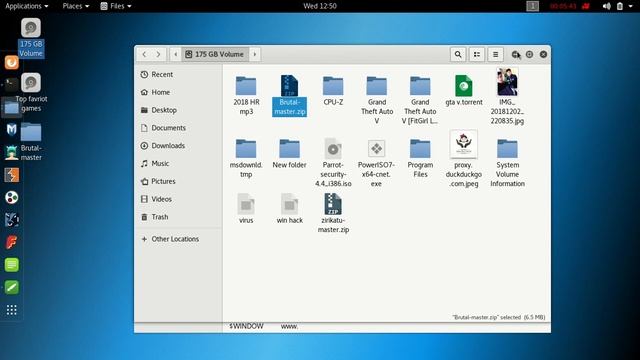Open Videos in the sidebar

click(178, 199)
